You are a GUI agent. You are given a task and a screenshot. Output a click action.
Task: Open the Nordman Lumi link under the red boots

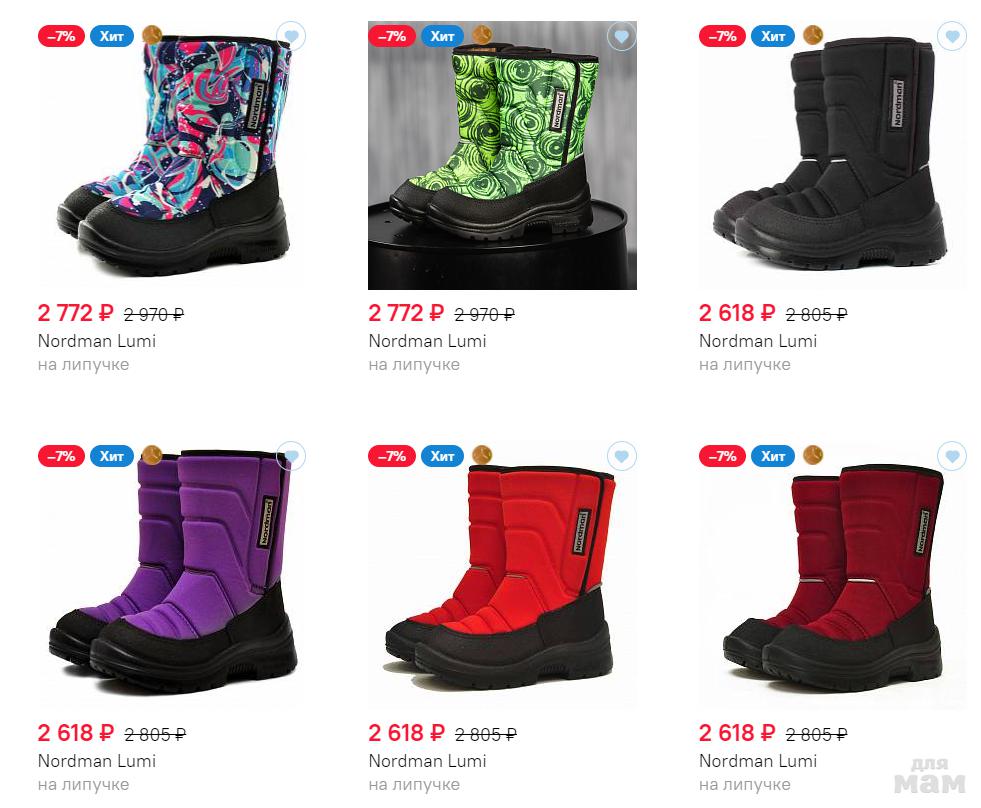[x=427, y=761]
